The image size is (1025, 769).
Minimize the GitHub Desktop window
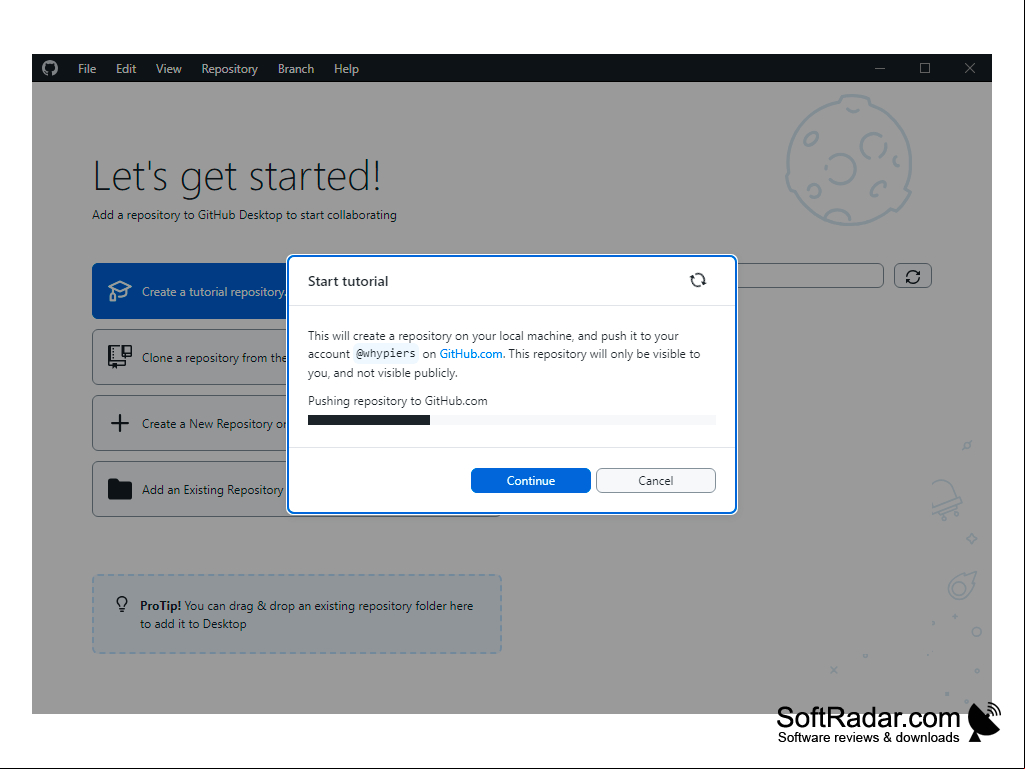[x=880, y=68]
